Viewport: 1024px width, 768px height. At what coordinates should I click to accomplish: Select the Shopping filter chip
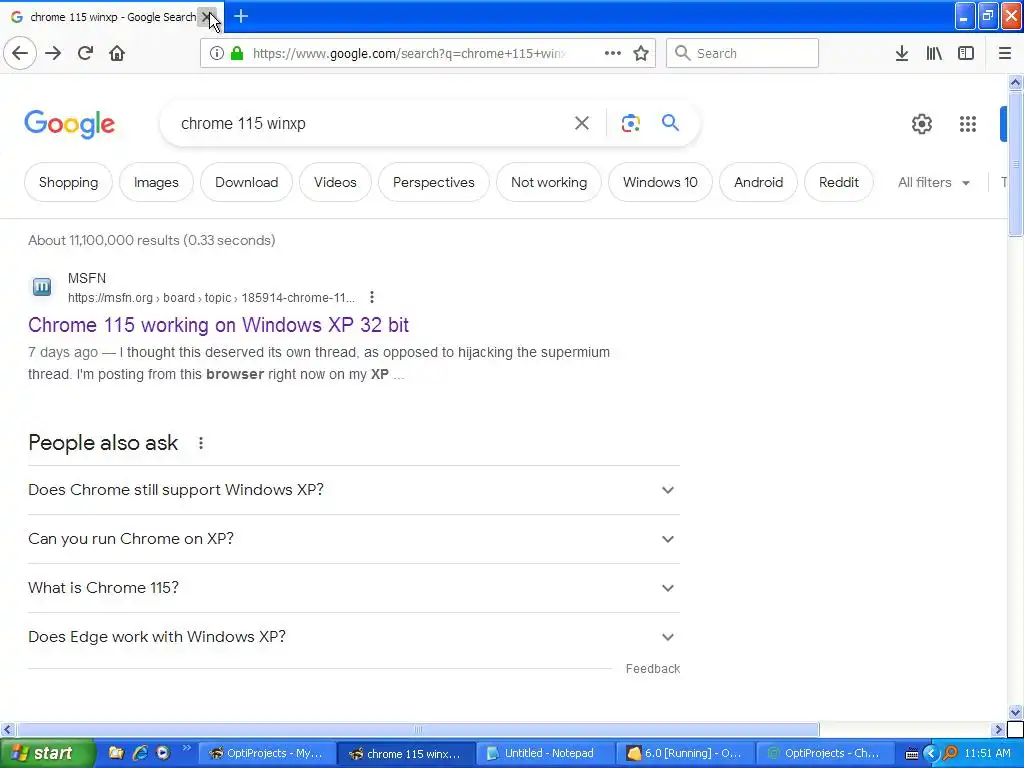[x=69, y=182]
